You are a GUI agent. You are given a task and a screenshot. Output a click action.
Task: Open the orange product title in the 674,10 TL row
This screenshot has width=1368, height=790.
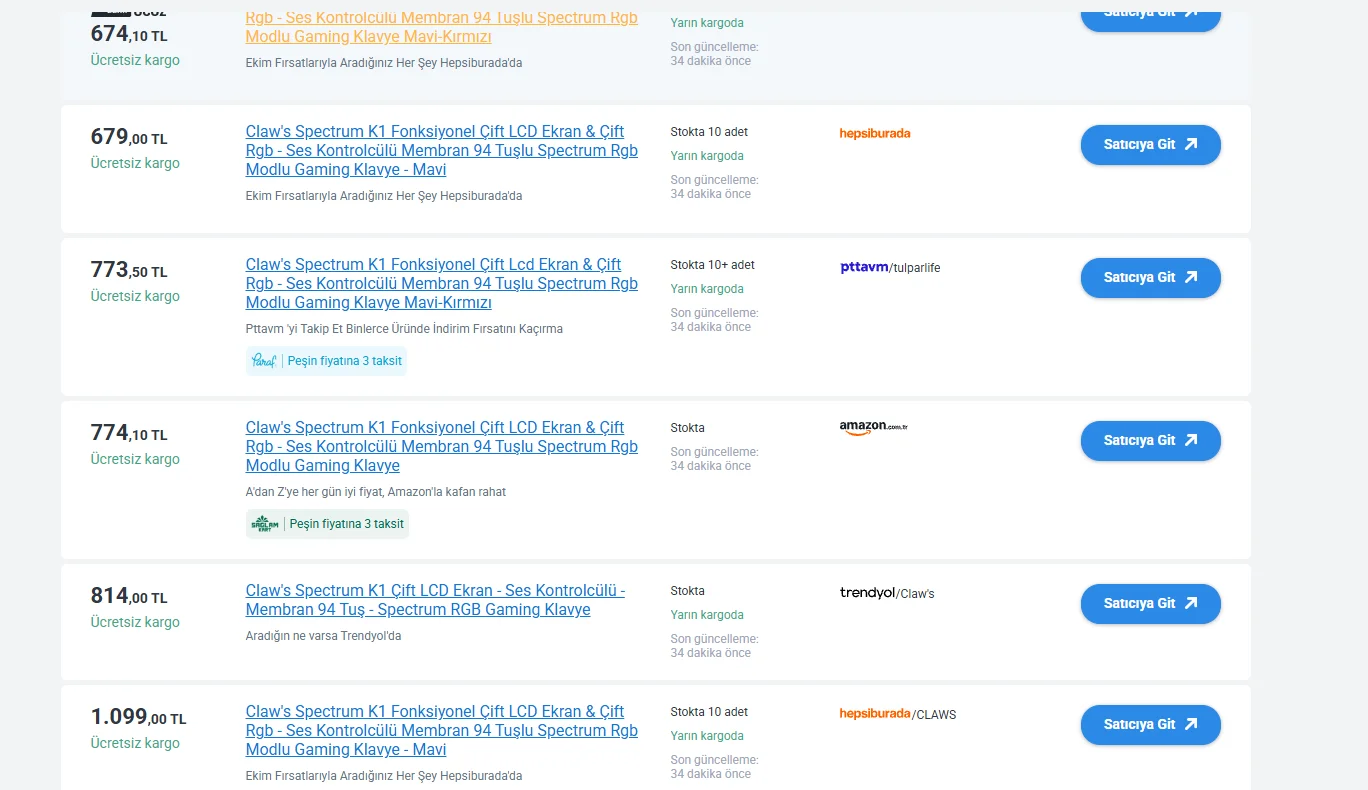point(442,27)
